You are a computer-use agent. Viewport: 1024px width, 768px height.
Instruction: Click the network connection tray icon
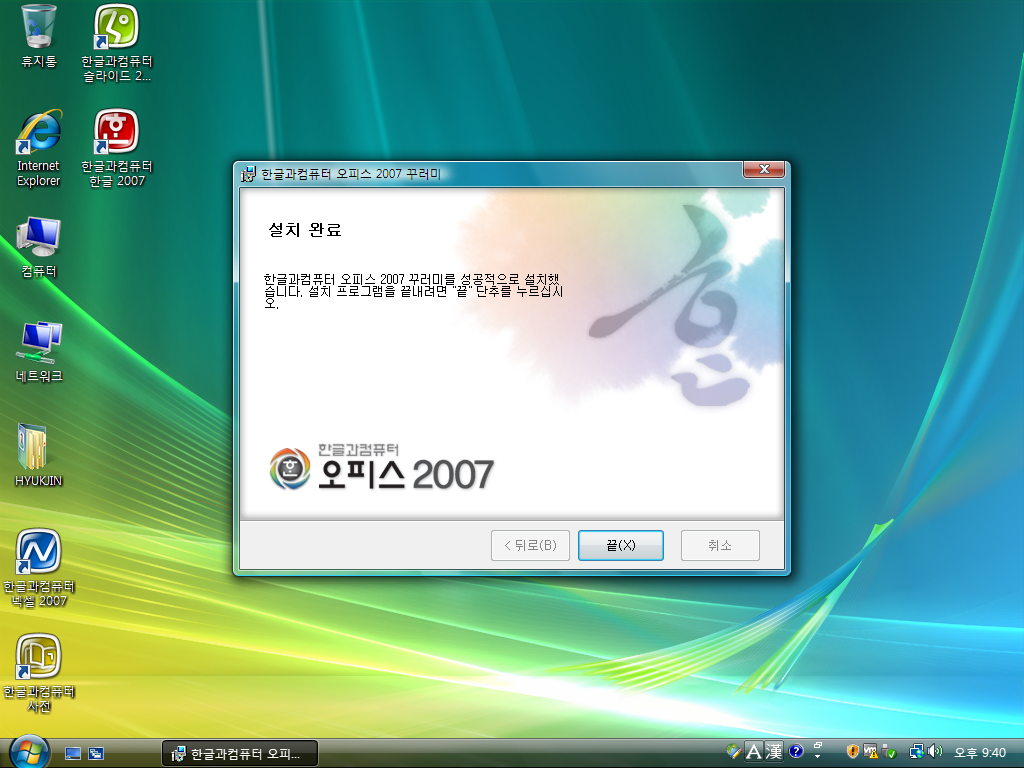pyautogui.click(x=917, y=752)
